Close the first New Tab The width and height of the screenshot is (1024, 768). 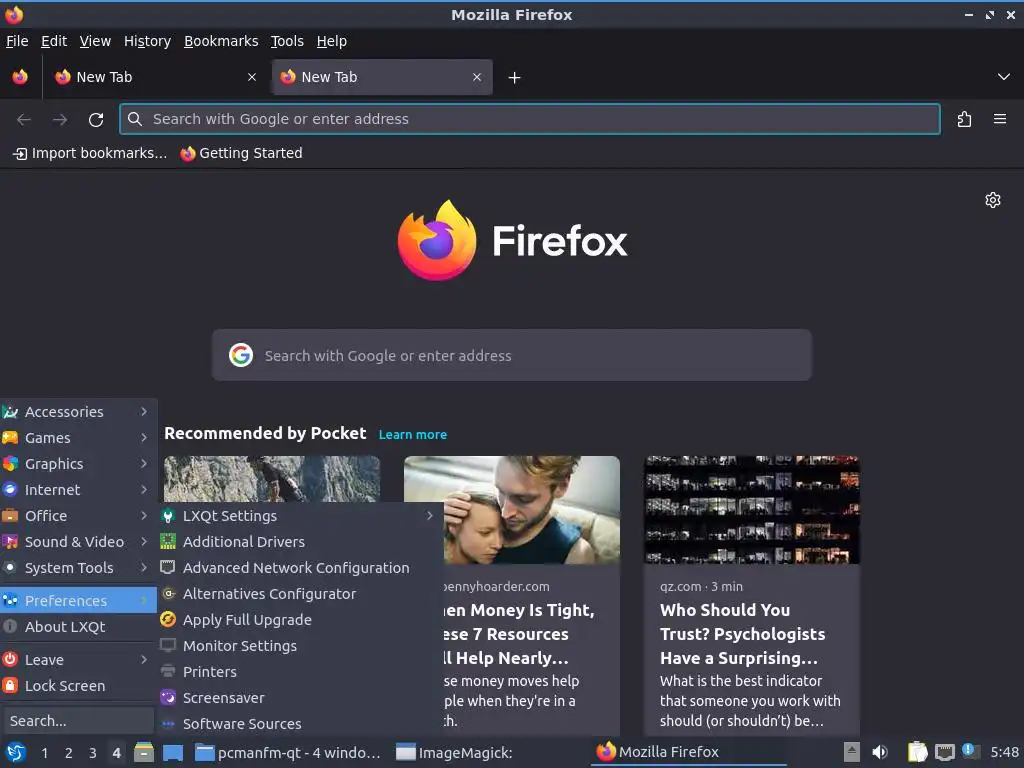(252, 77)
